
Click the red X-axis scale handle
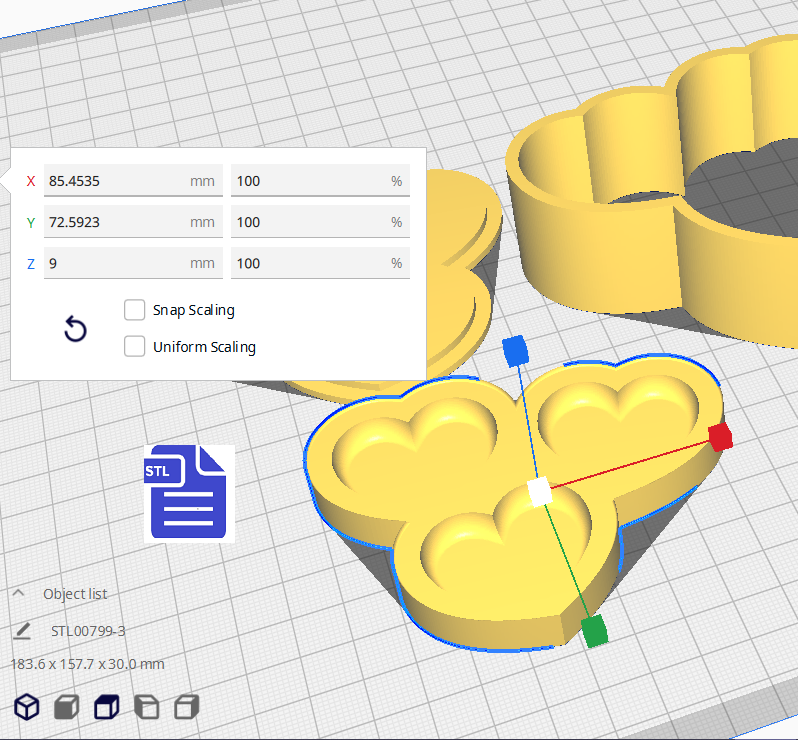(720, 437)
